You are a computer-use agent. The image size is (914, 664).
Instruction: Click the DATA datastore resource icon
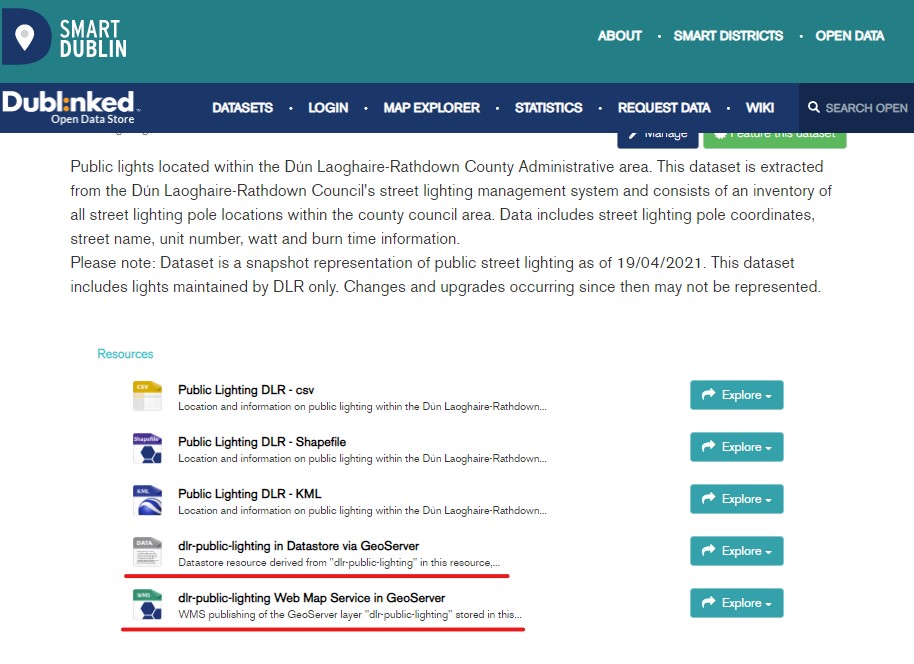coord(147,552)
